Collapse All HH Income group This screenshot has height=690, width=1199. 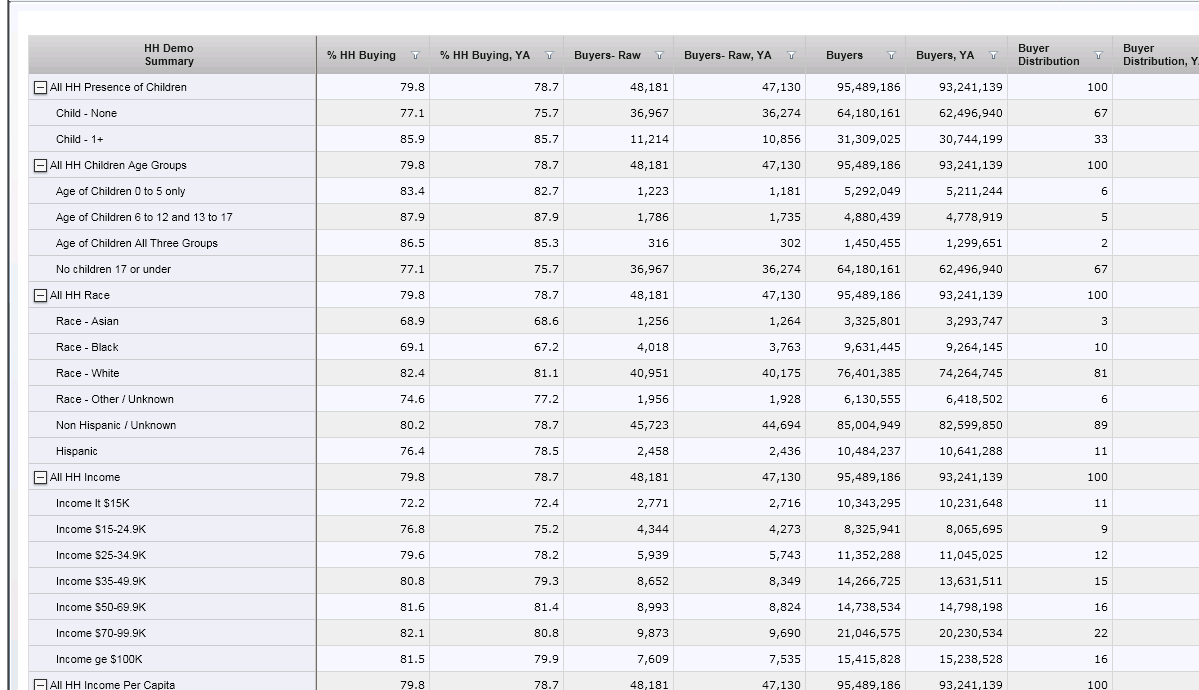coord(41,478)
